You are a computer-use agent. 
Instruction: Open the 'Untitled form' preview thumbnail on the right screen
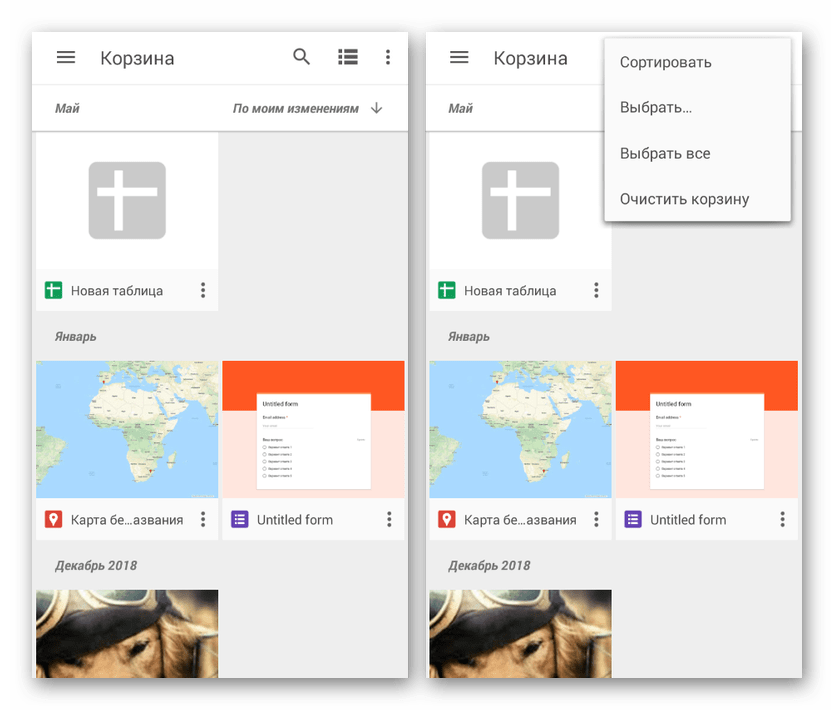(706, 429)
